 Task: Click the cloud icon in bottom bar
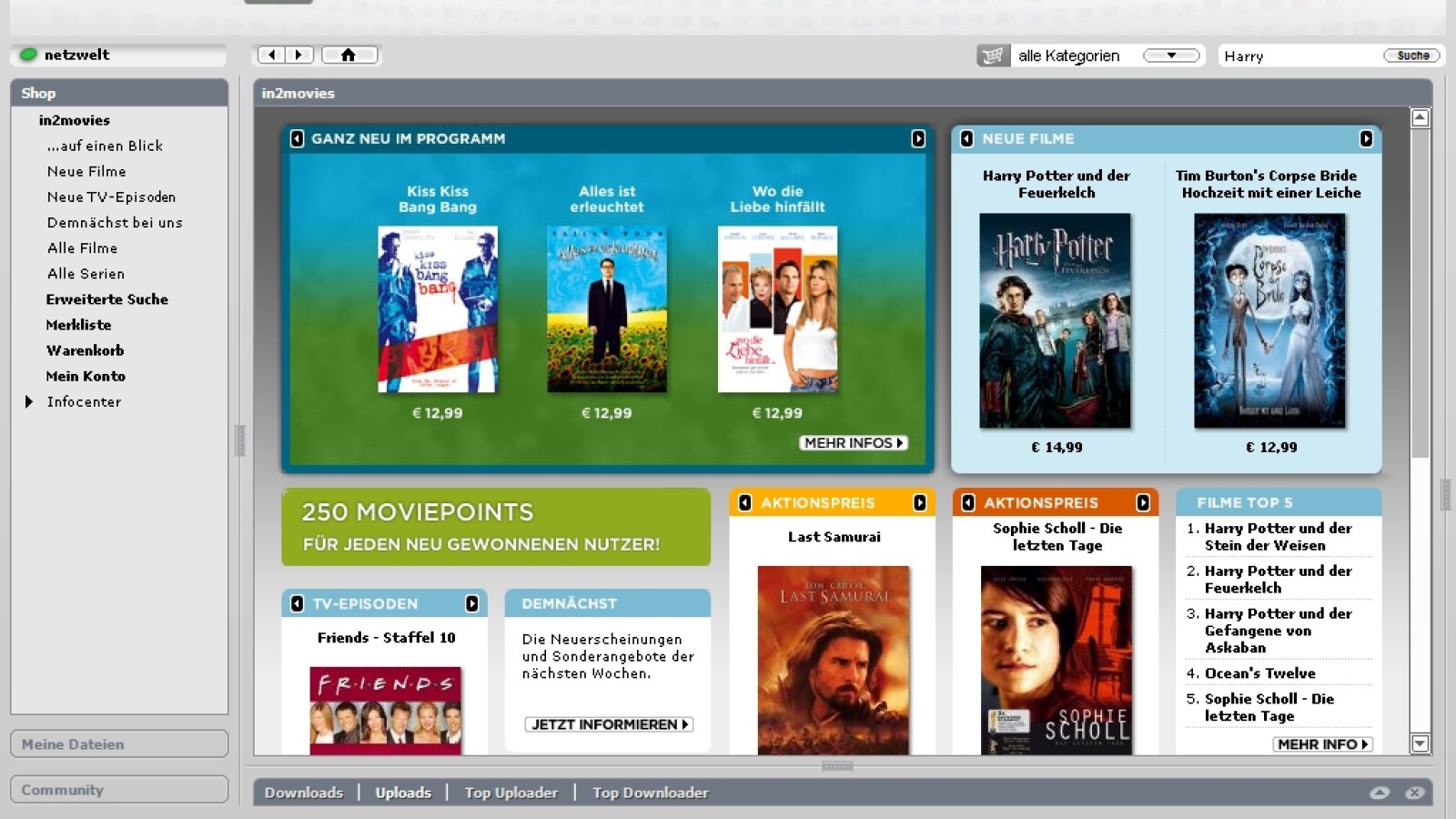1380,793
